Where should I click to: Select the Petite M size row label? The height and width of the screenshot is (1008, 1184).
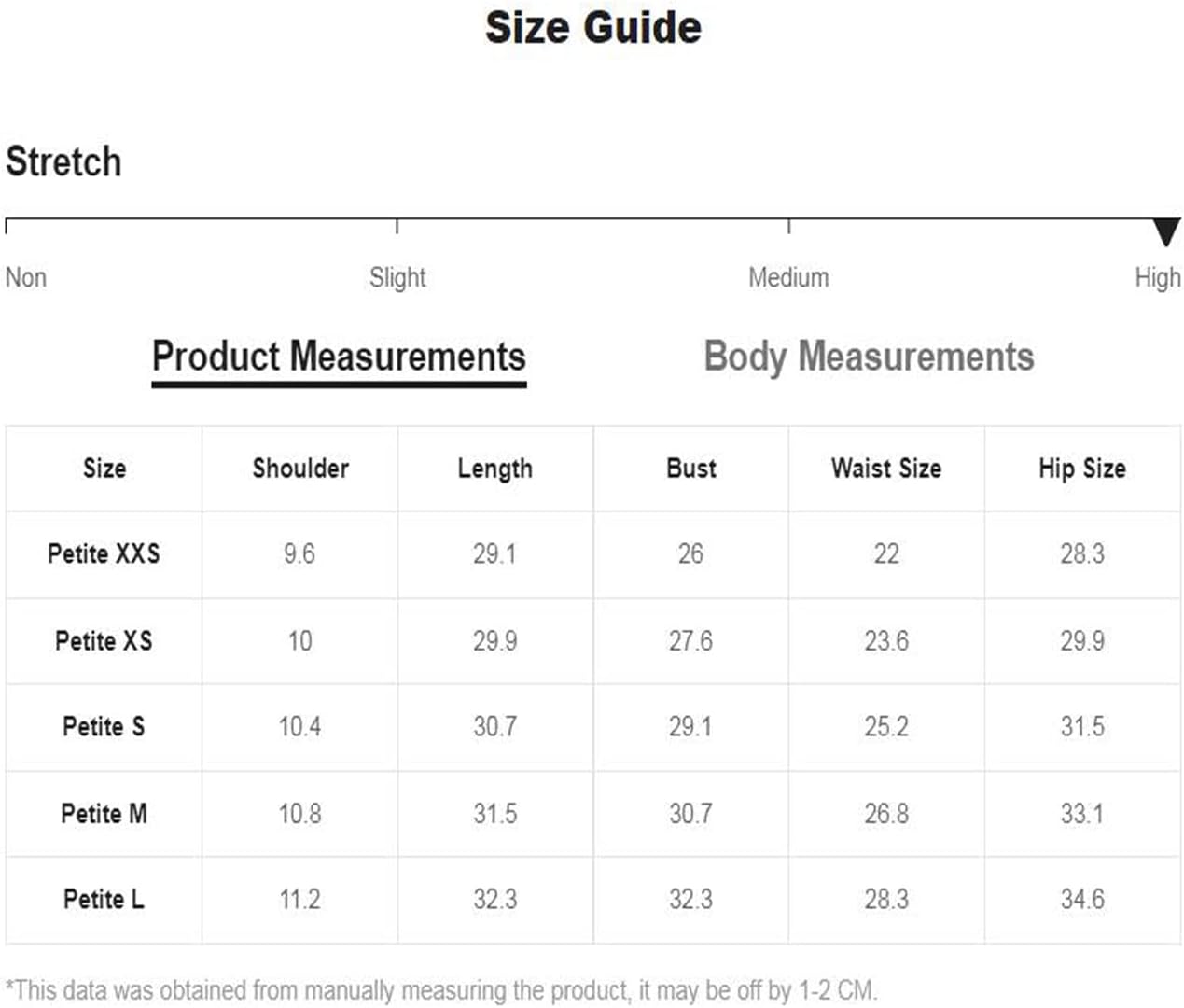(104, 813)
